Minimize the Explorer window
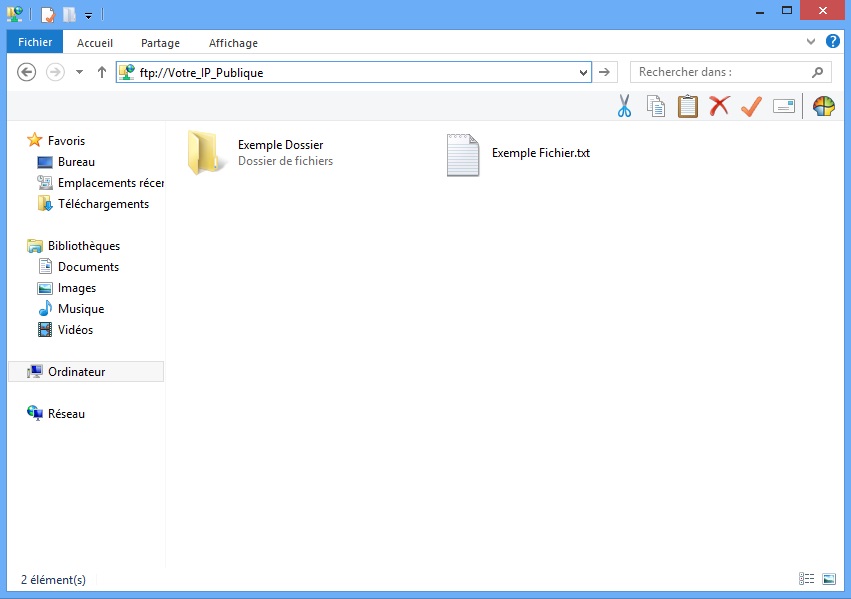 click(760, 11)
